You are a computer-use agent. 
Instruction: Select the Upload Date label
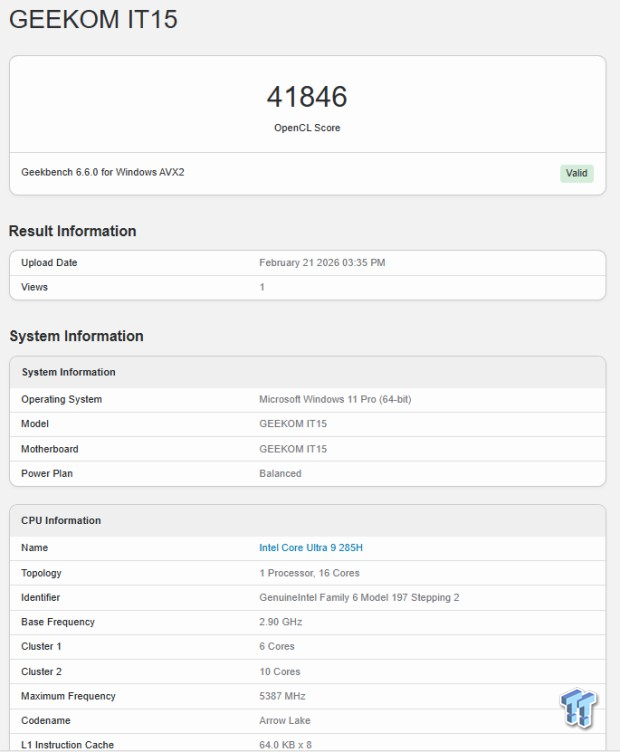(49, 263)
